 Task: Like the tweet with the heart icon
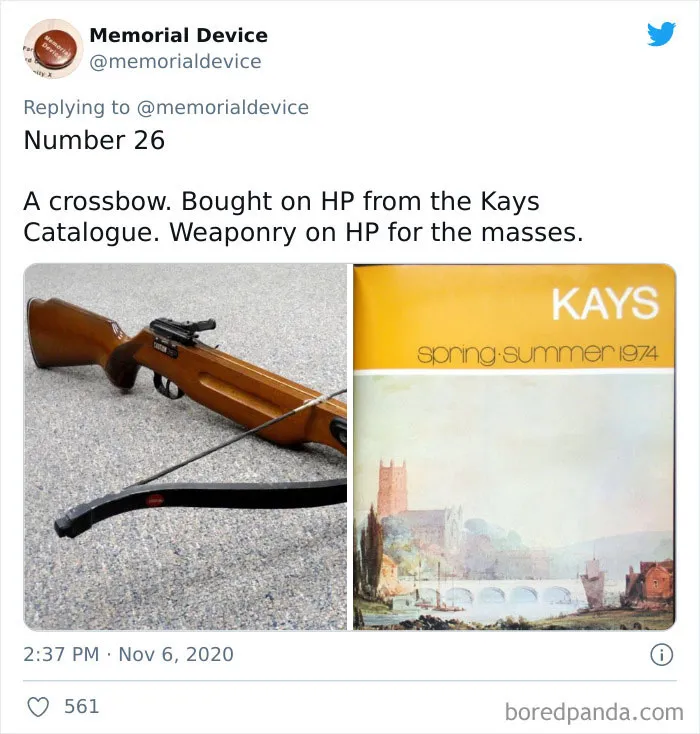[38, 707]
